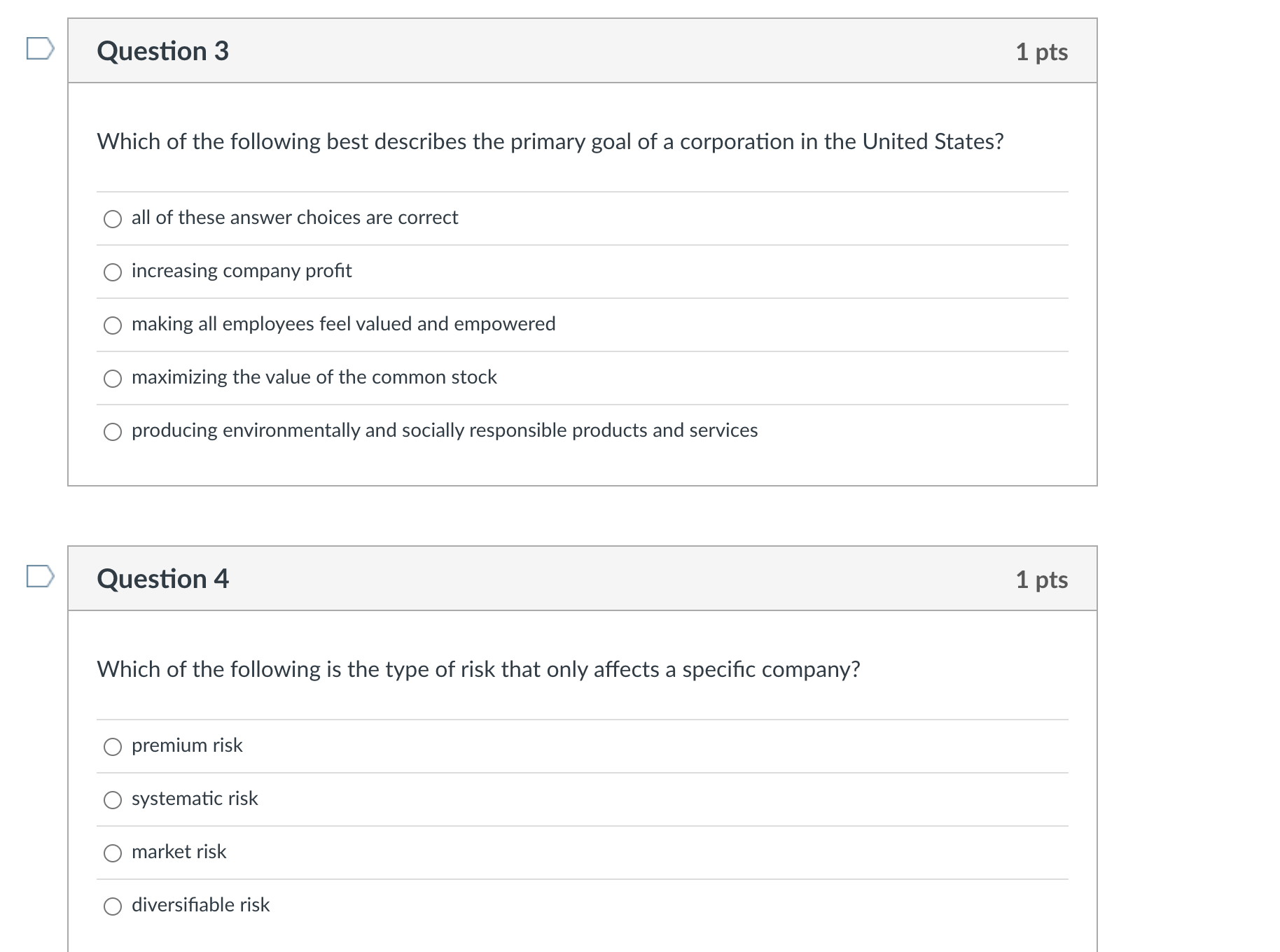Click the bookmark marker left of Question 3
The image size is (1280, 952).
tap(40, 48)
